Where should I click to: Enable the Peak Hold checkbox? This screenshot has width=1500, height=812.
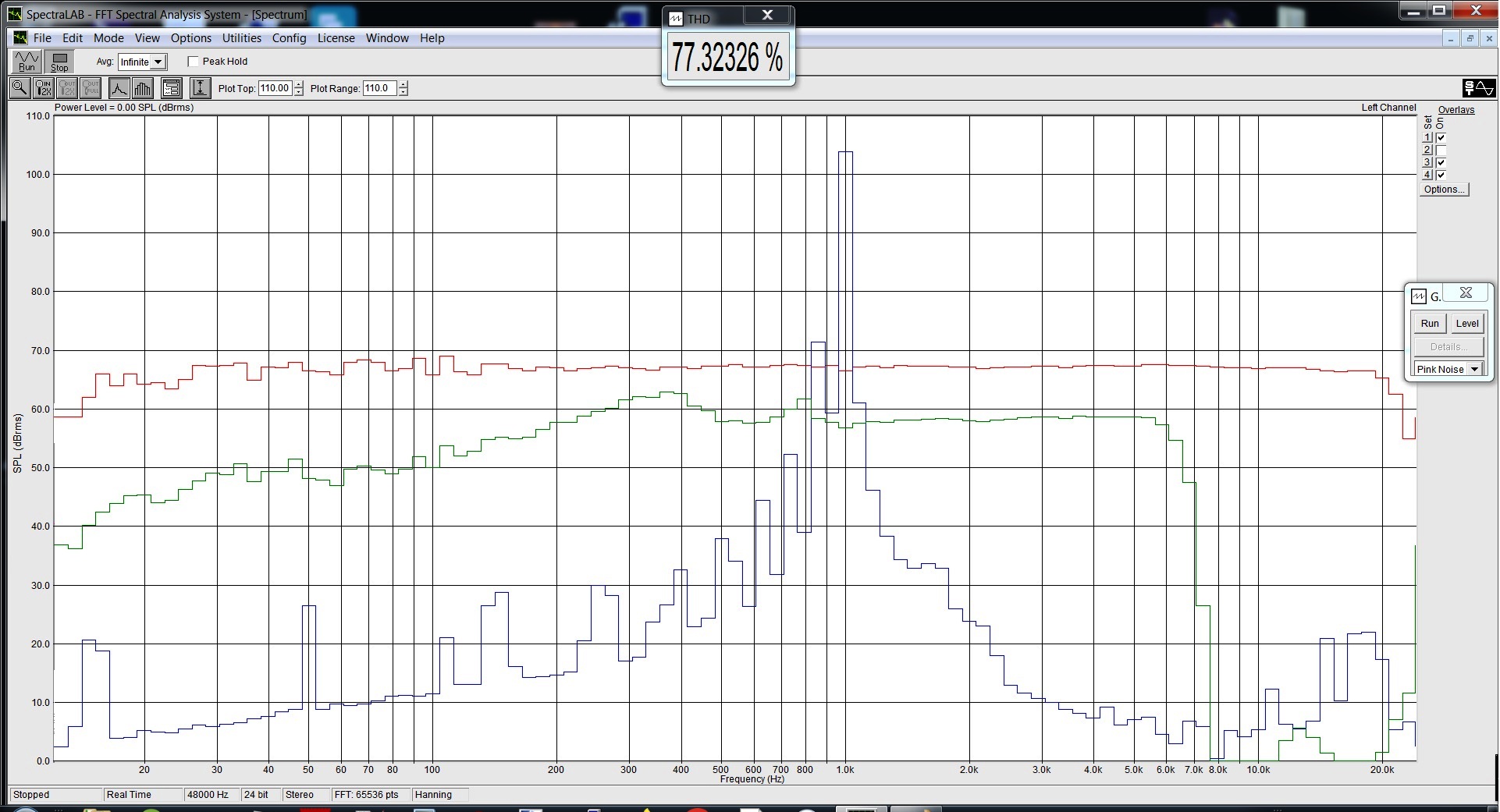click(194, 62)
